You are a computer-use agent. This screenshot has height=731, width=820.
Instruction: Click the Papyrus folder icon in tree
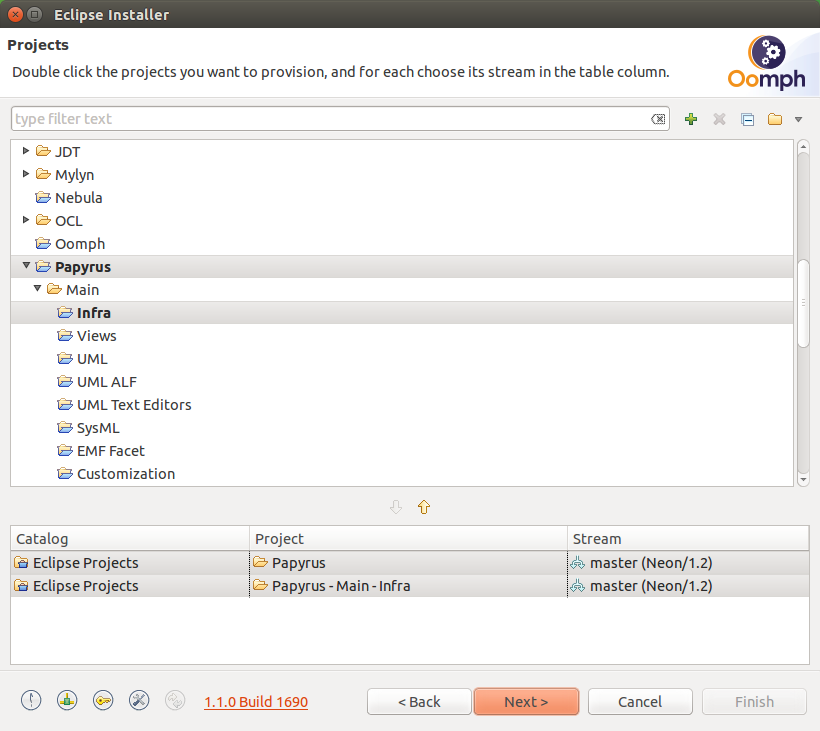[x=43, y=266]
